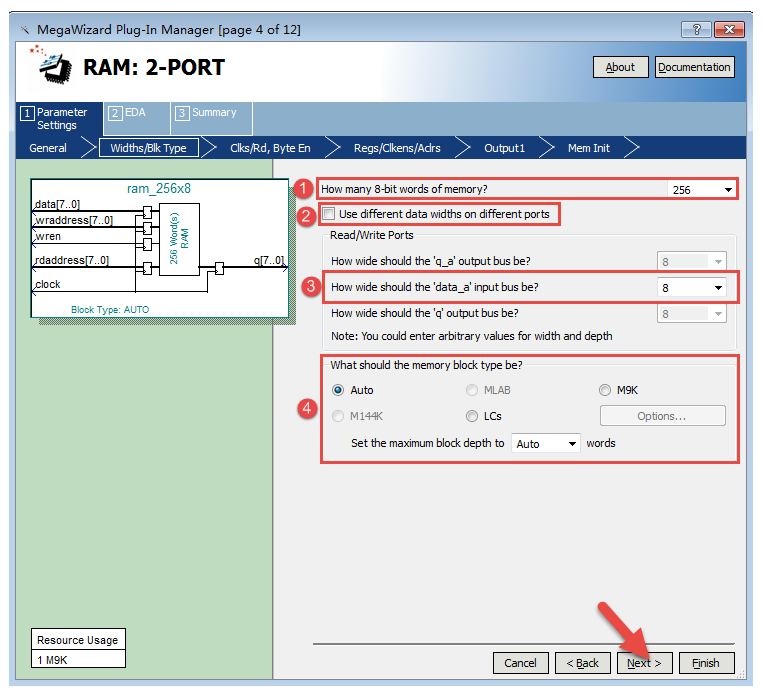764x695 pixels.
Task: Select LCs memory block type
Action: pyautogui.click(x=472, y=416)
